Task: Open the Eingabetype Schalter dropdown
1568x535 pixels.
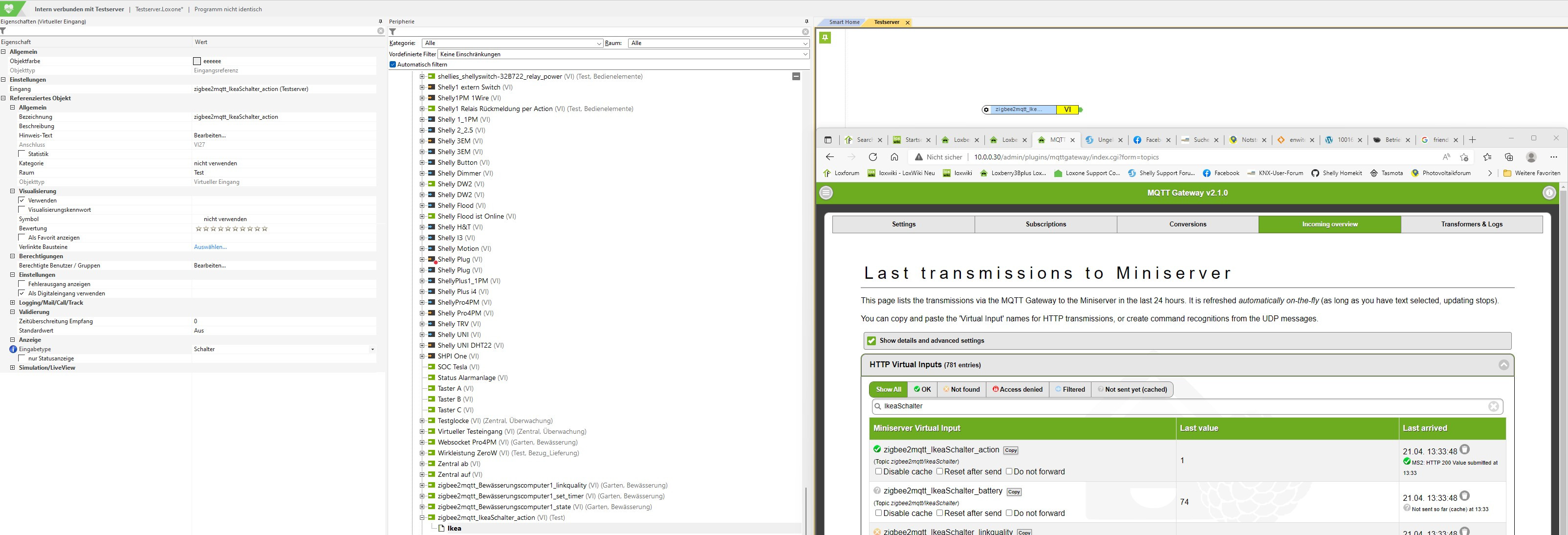Action: coord(372,349)
